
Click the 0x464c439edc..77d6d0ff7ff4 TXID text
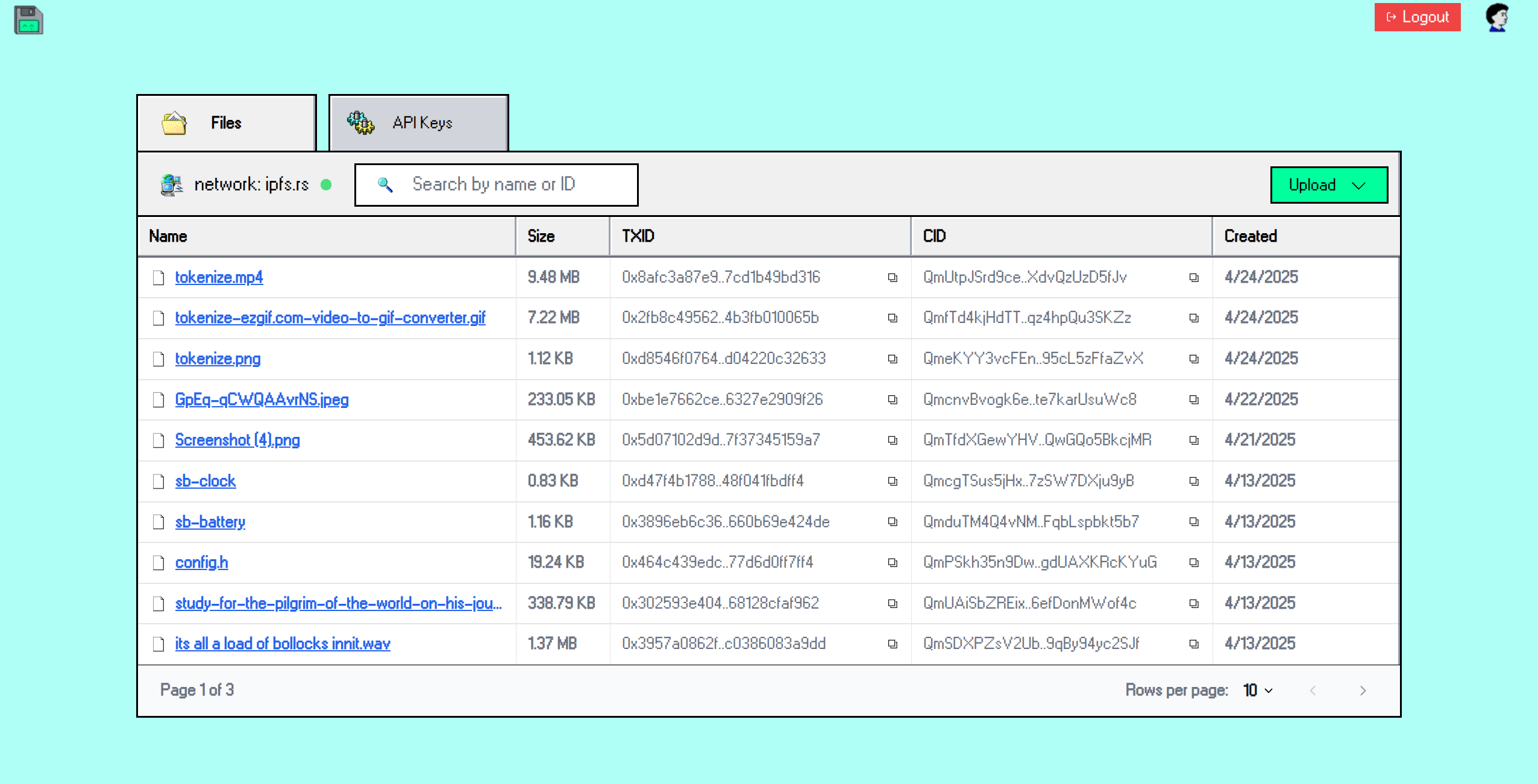pos(717,562)
